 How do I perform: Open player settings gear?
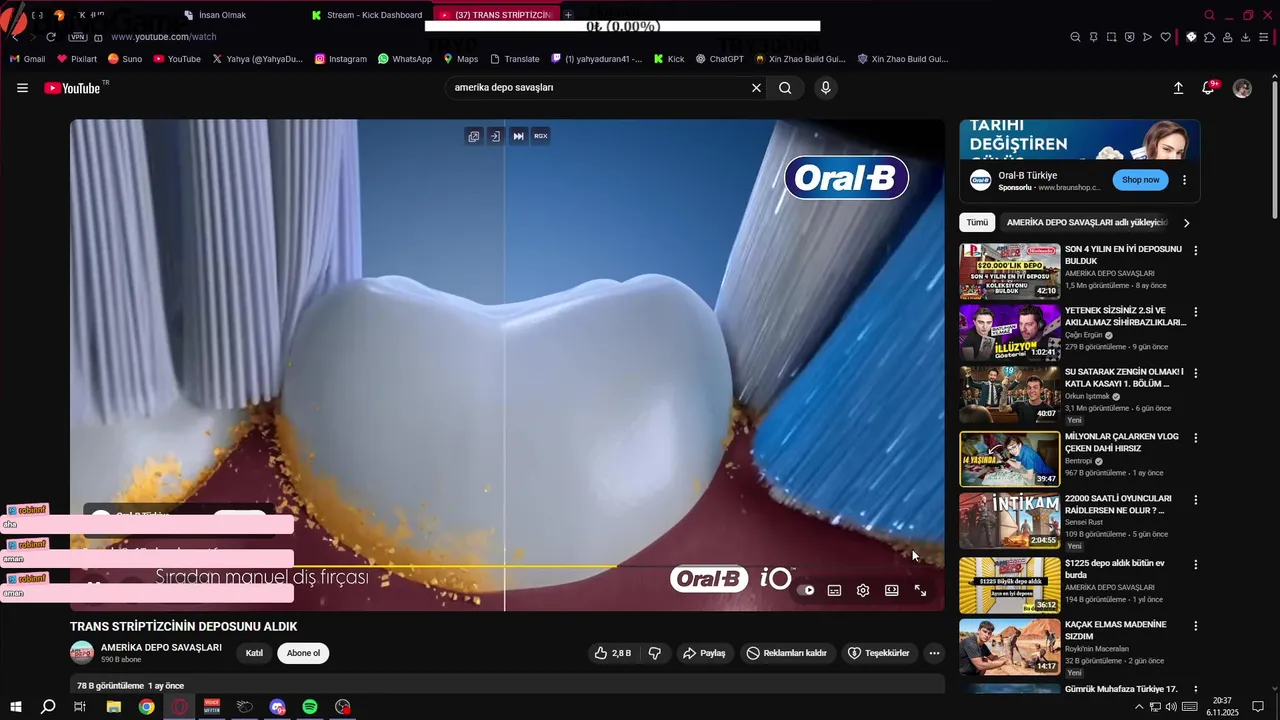(863, 590)
